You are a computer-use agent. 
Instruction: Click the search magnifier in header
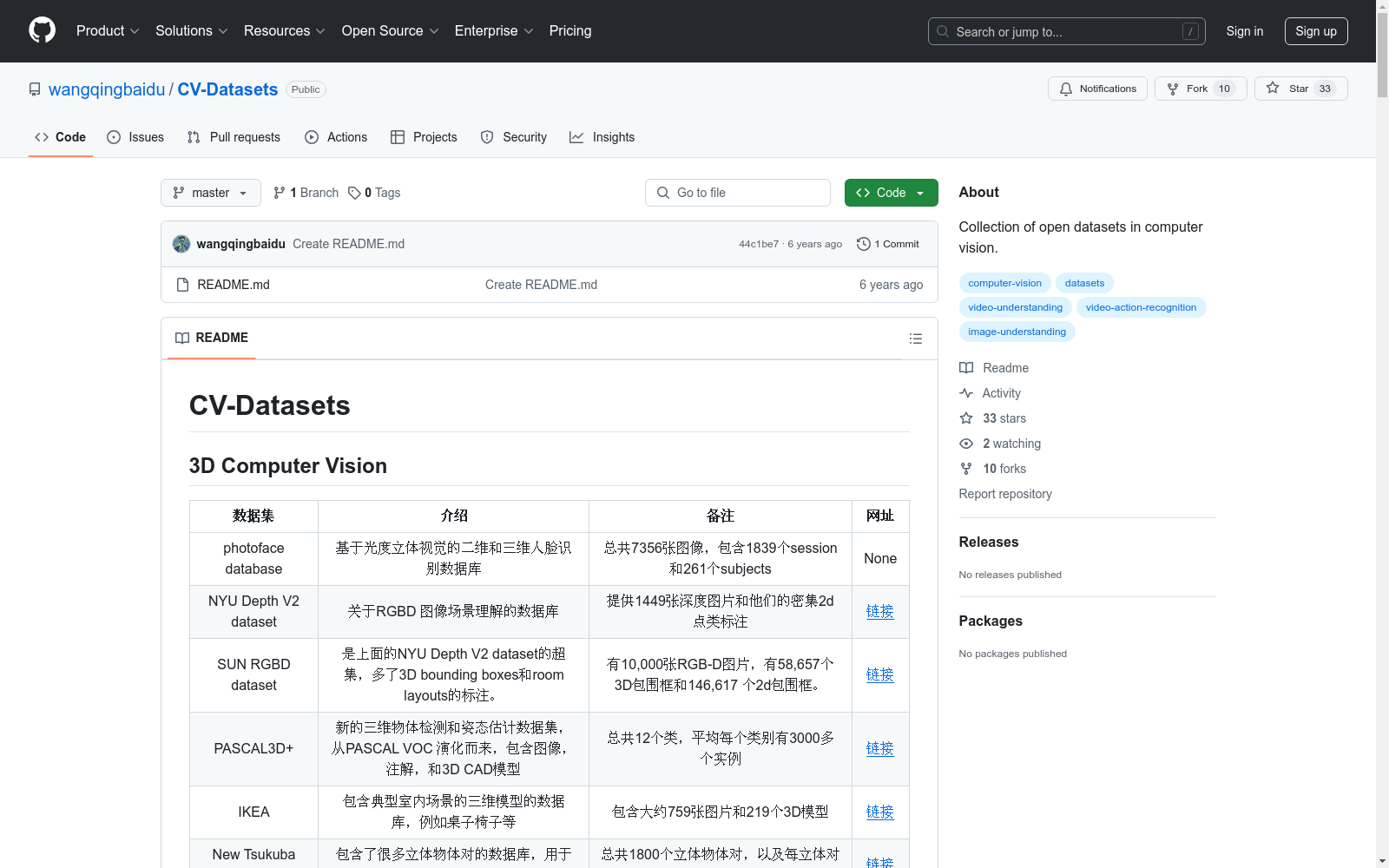[943, 31]
